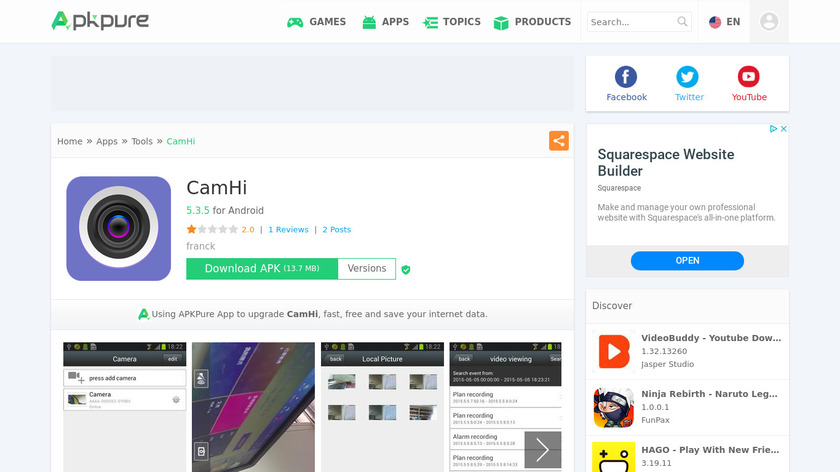Click the US flag icon
Screen dimensions: 840x472
coord(715,22)
